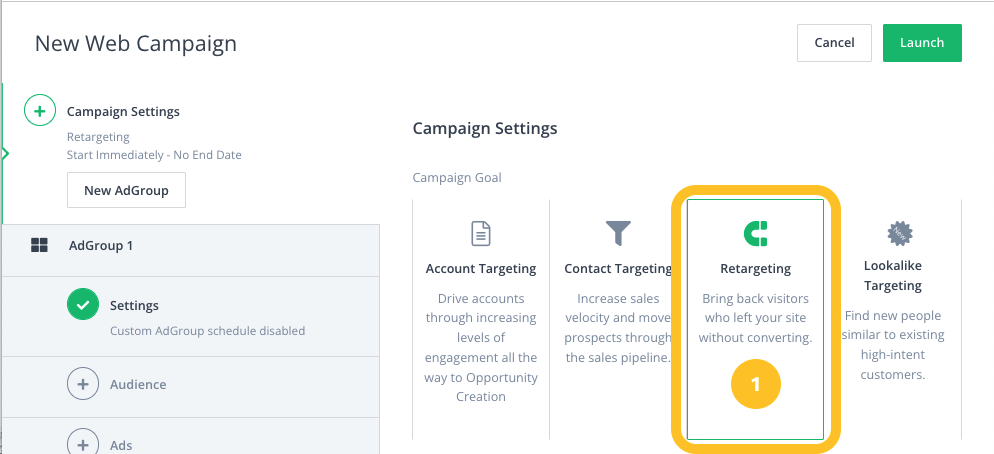Image resolution: width=994 pixels, height=454 pixels.
Task: Go to Campaign Settings in sidebar
Action: point(123,112)
